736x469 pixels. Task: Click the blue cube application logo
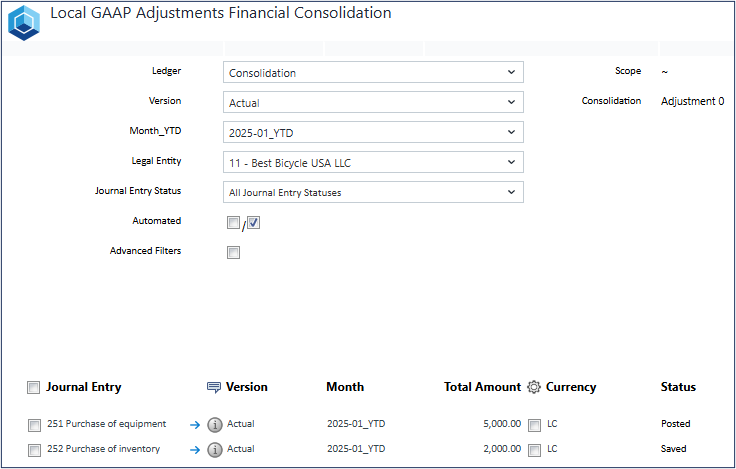[24, 23]
